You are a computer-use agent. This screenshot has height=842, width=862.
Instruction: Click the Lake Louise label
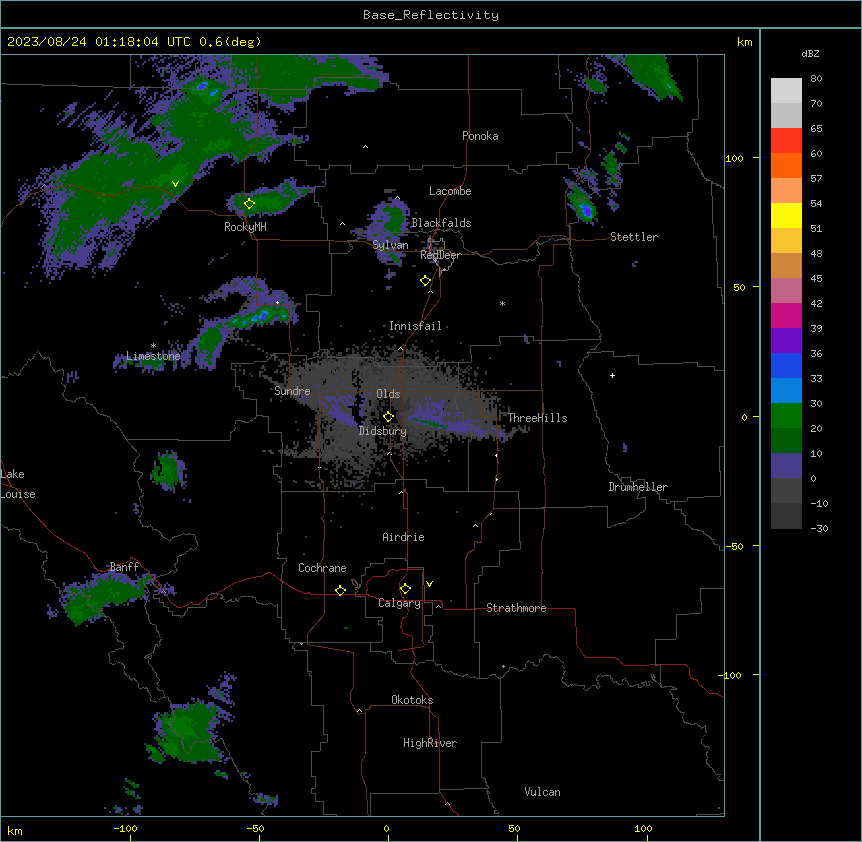[17, 484]
